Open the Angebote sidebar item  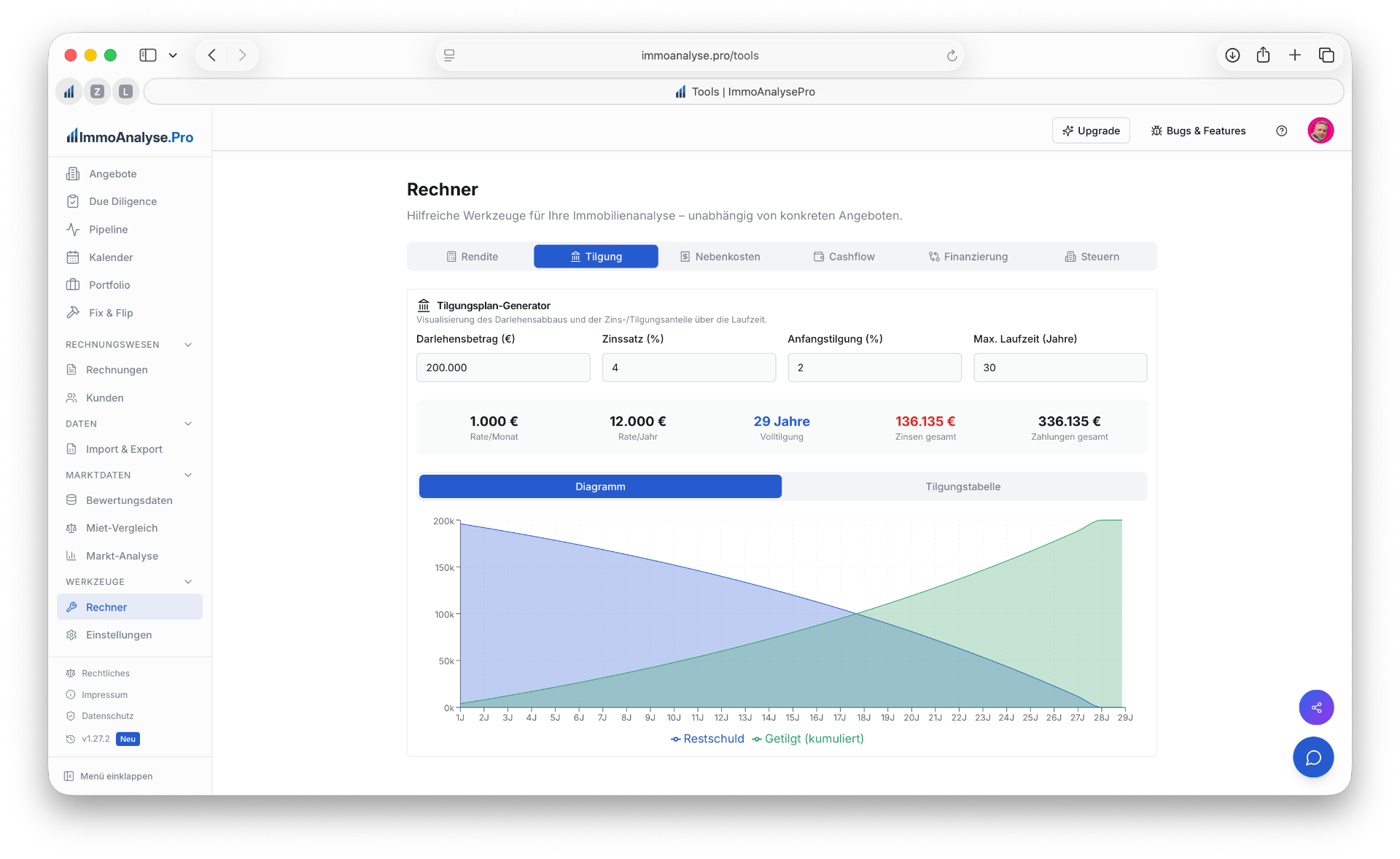coord(129,174)
